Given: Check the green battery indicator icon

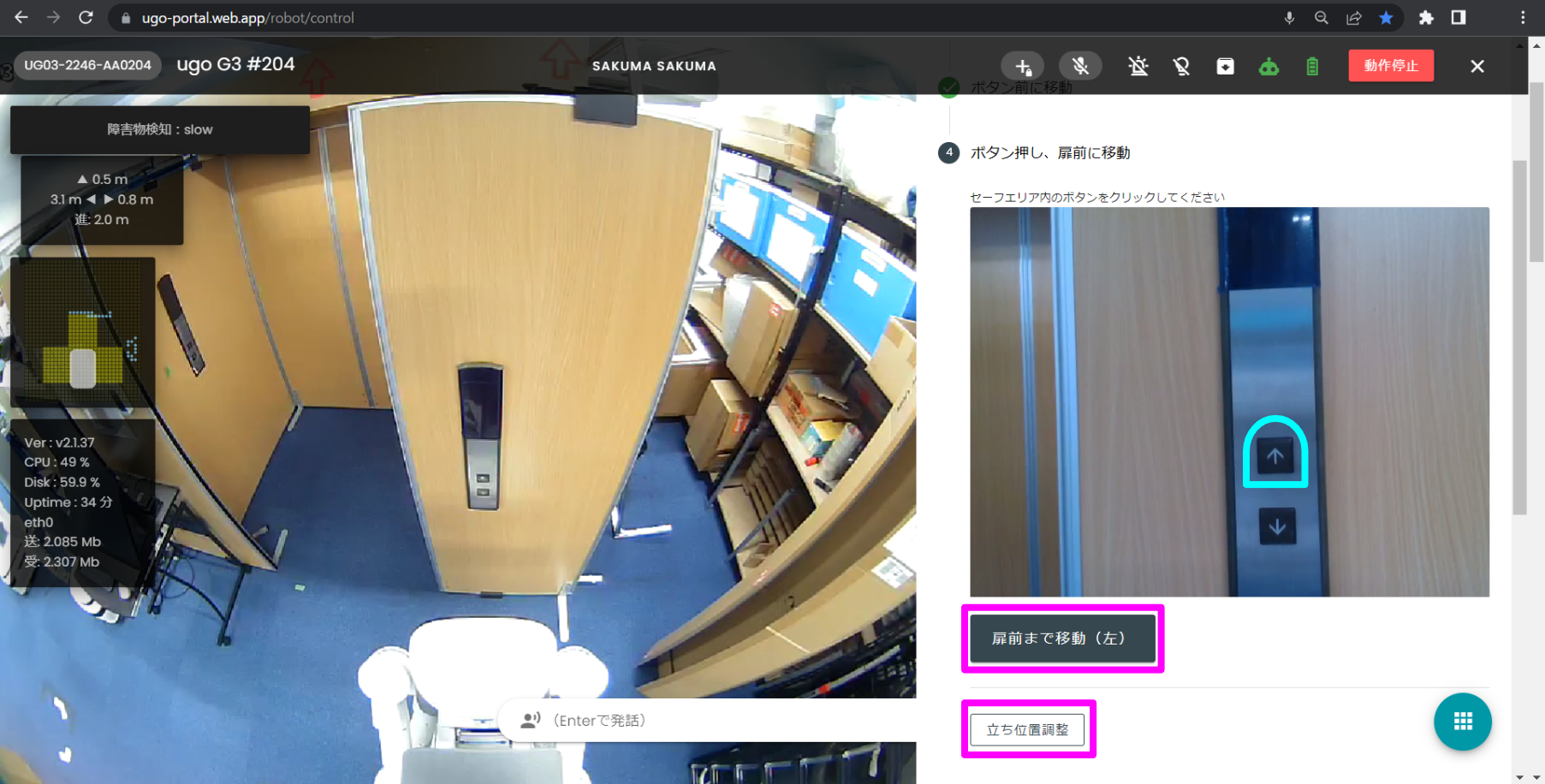Looking at the screenshot, I should (1312, 66).
